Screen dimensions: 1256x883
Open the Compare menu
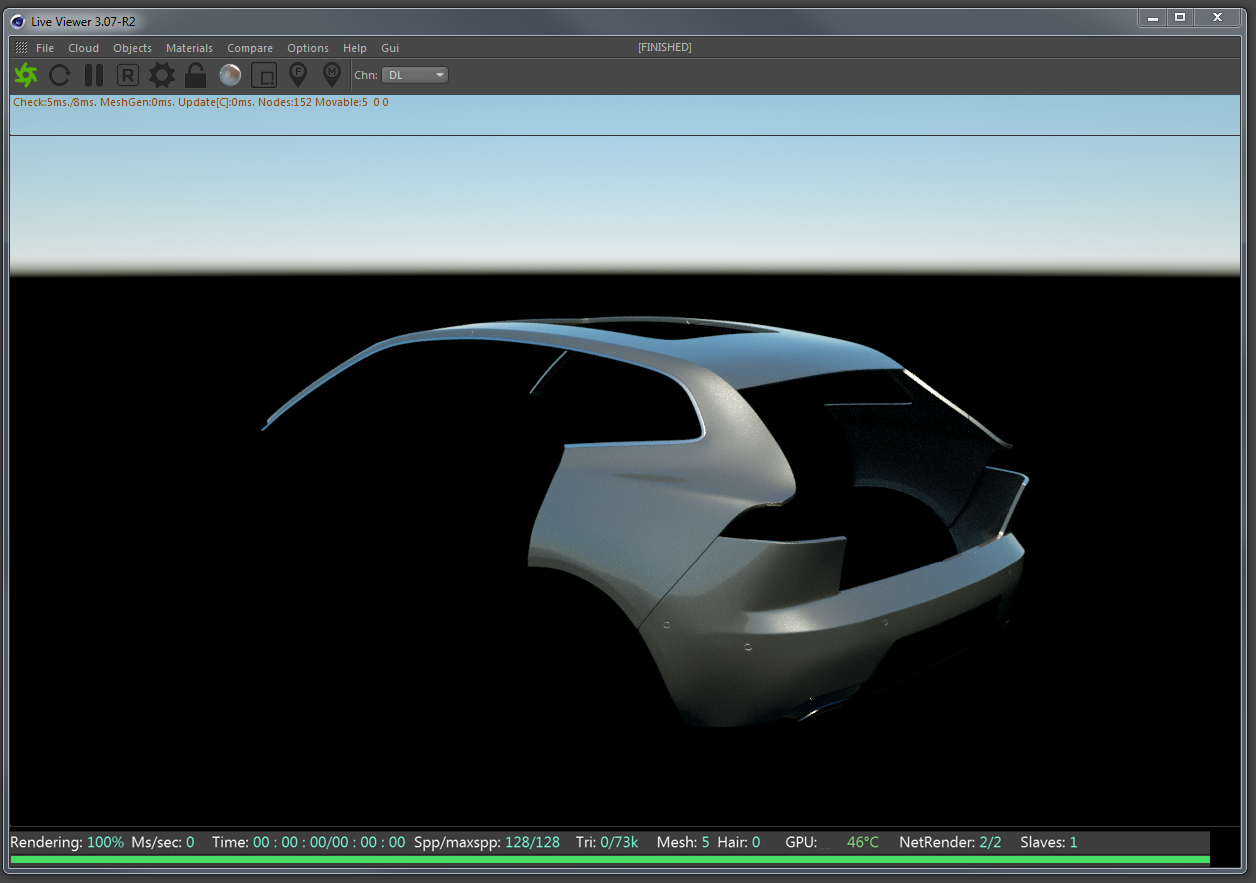(250, 48)
